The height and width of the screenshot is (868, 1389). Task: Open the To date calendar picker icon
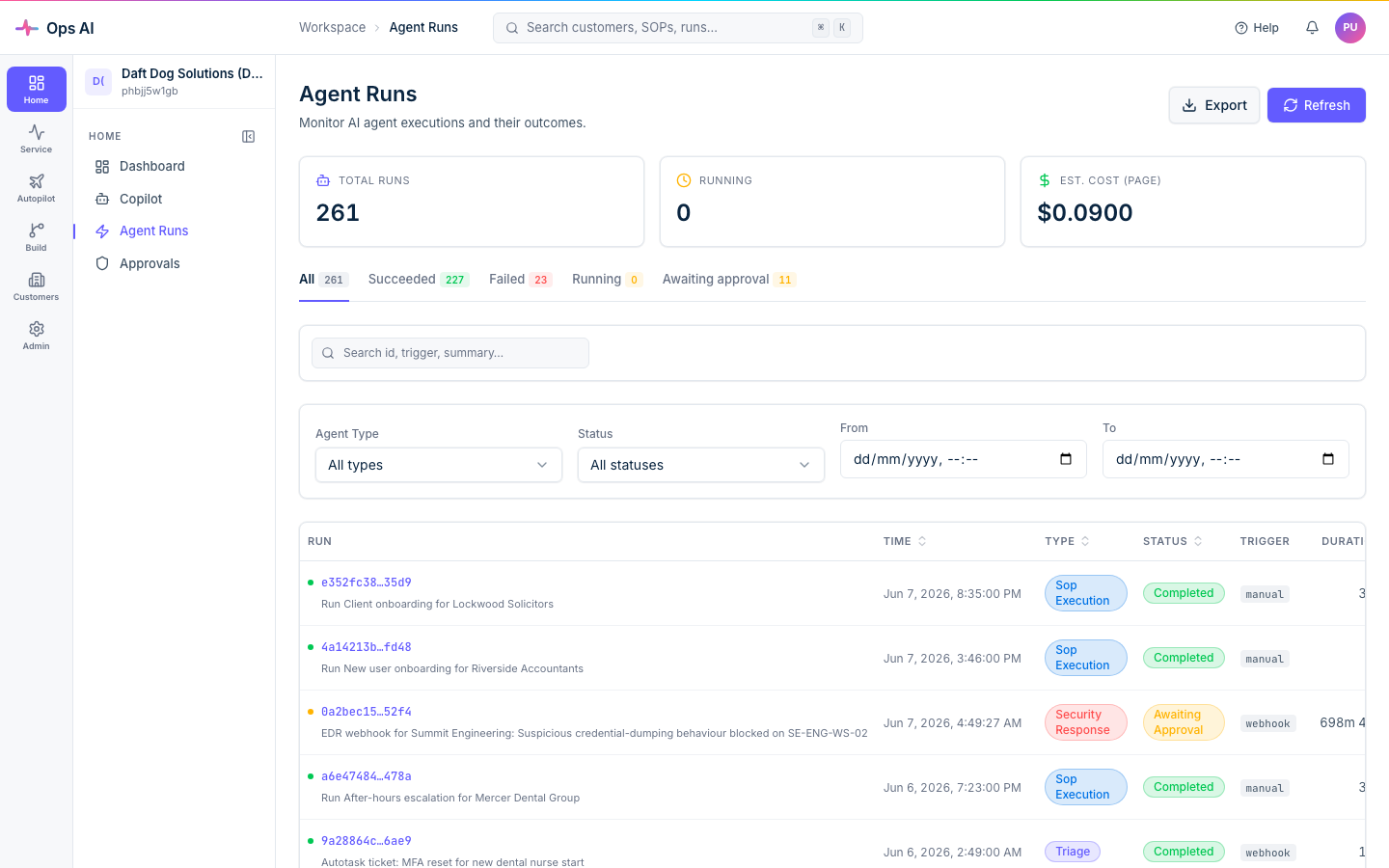click(x=1328, y=459)
